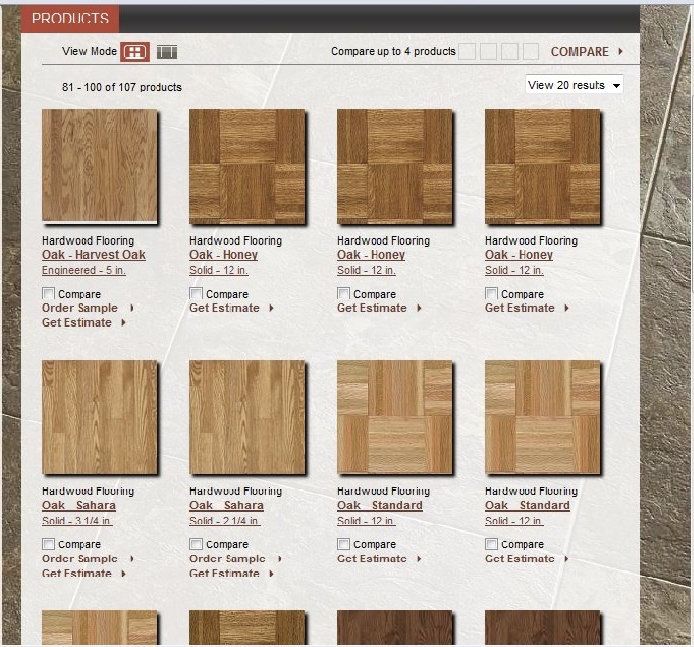Image resolution: width=694 pixels, height=647 pixels.
Task: Order Sample for Sahara 3 1/4 in.
Action: point(80,559)
